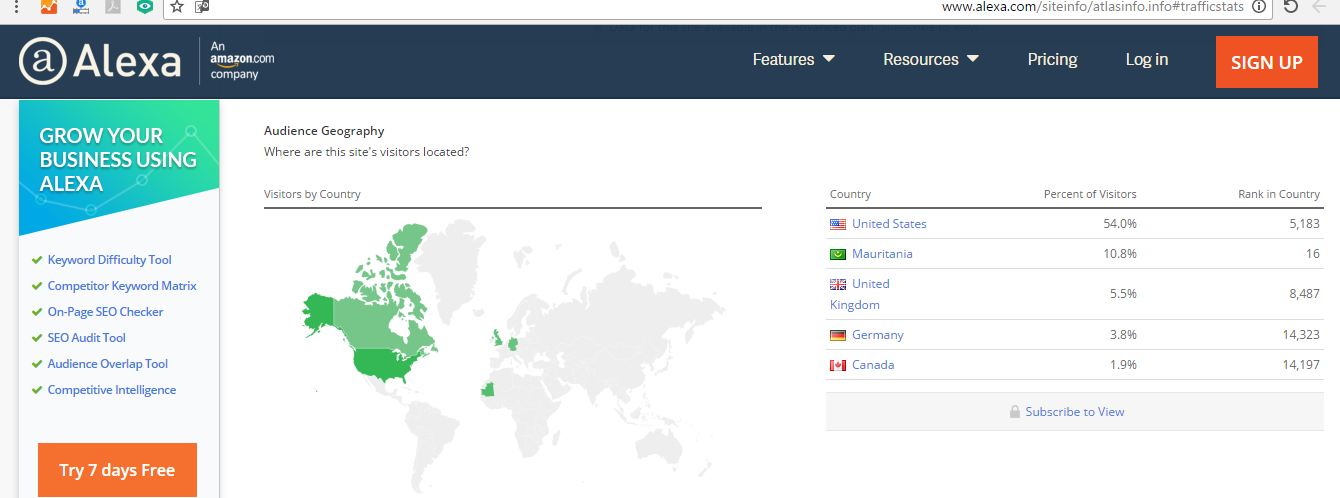Image resolution: width=1340 pixels, height=498 pixels.
Task: Click the SIGN UP button
Action: [1266, 62]
